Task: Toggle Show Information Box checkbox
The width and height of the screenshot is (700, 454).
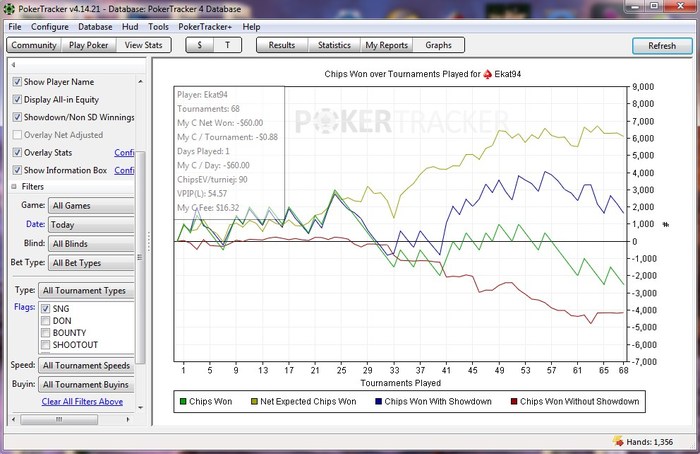Action: [x=17, y=170]
